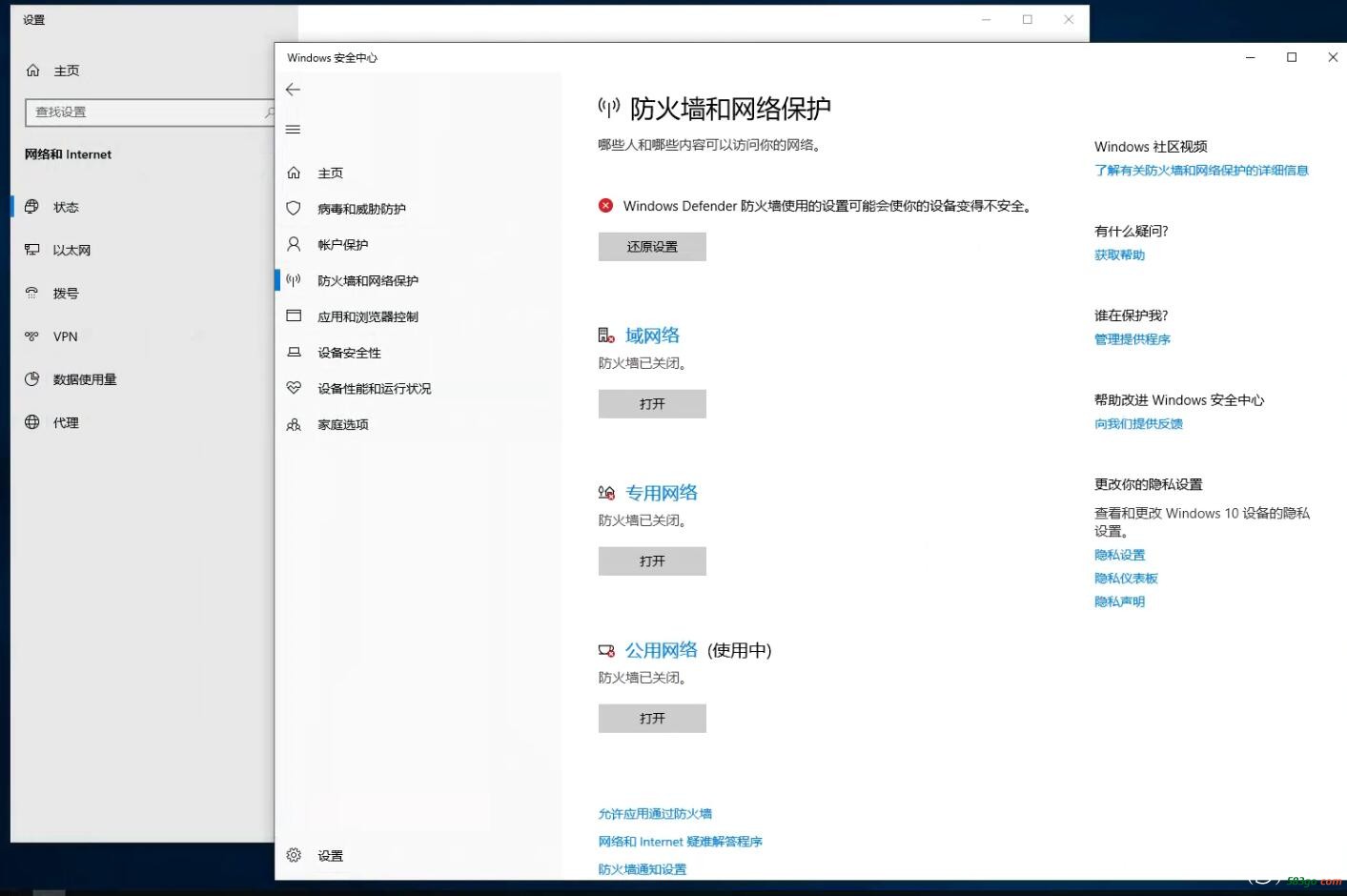The image size is (1347, 896).
Task: Open the 专用网络 link
Action: tap(662, 493)
